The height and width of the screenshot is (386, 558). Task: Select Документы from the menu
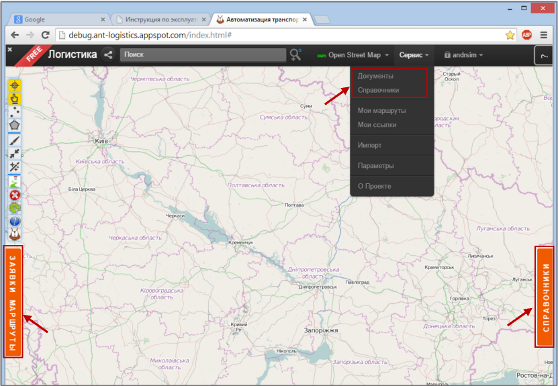pos(375,76)
